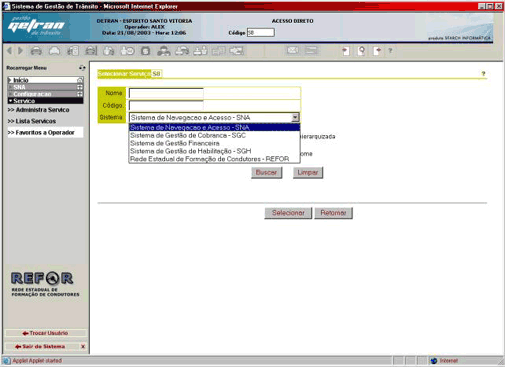505x367 pixels.
Task: Click the envelope message toolbar icon
Action: click(293, 51)
